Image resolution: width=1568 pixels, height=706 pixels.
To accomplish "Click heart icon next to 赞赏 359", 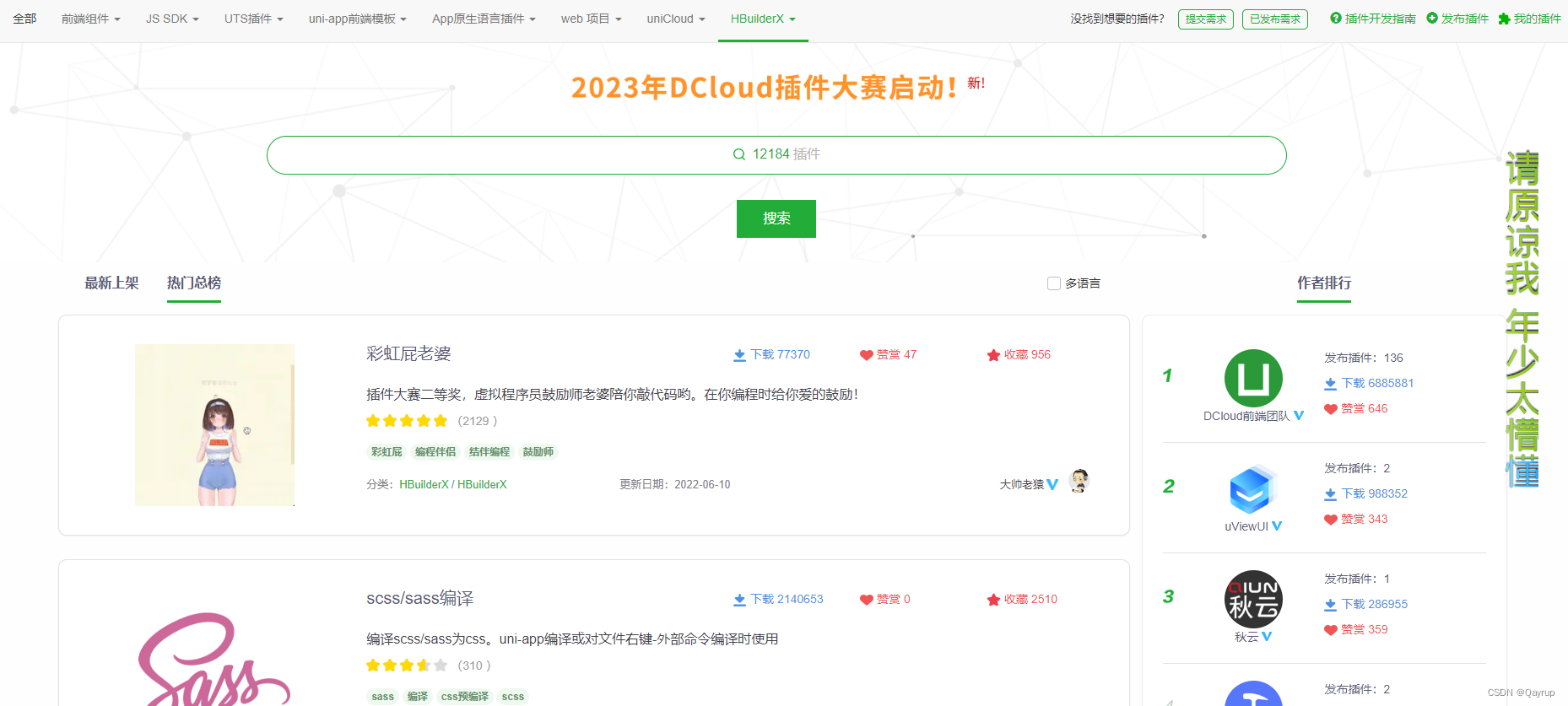I will coord(1331,630).
